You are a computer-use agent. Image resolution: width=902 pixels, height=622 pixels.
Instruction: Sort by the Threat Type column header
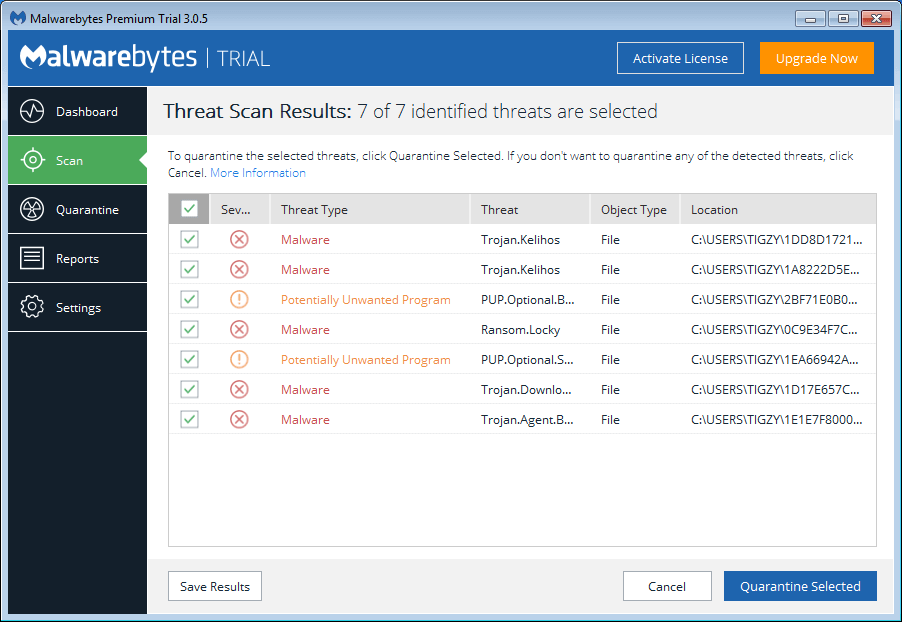click(x=314, y=210)
